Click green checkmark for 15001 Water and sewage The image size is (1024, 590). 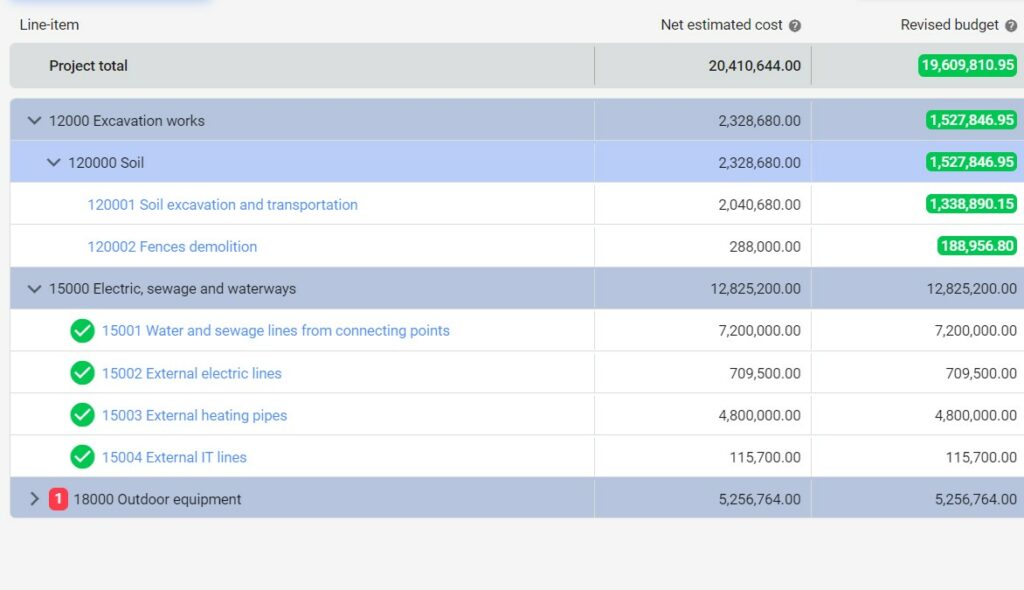point(82,331)
